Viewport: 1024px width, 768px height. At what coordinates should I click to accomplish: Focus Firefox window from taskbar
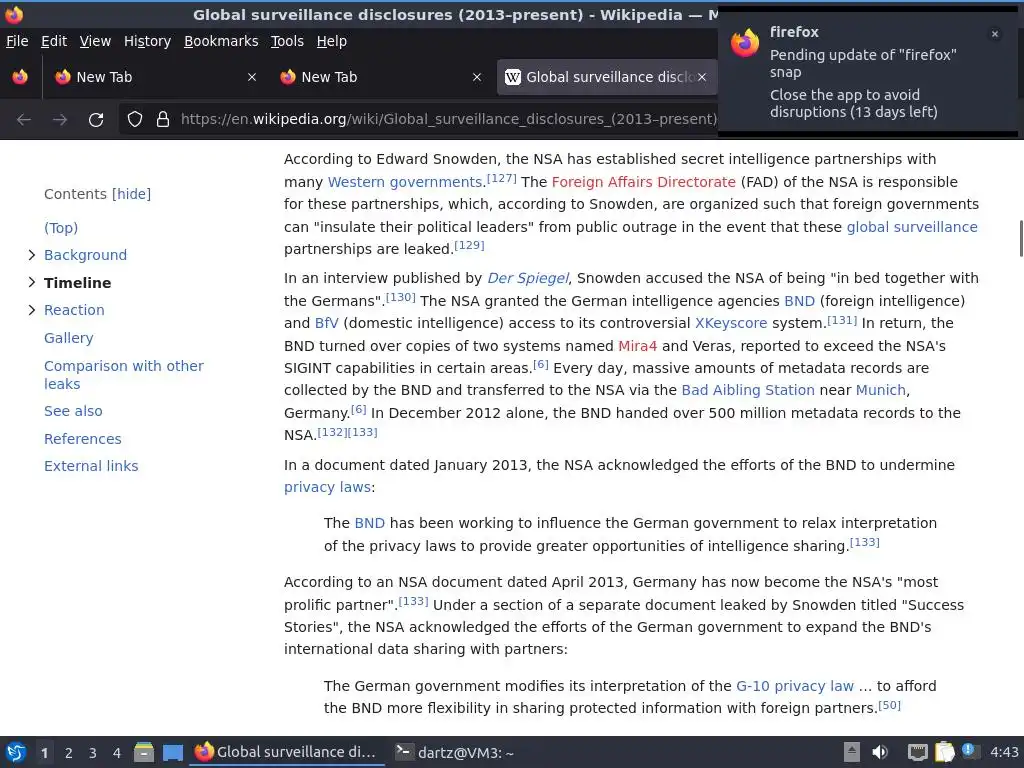tap(286, 753)
